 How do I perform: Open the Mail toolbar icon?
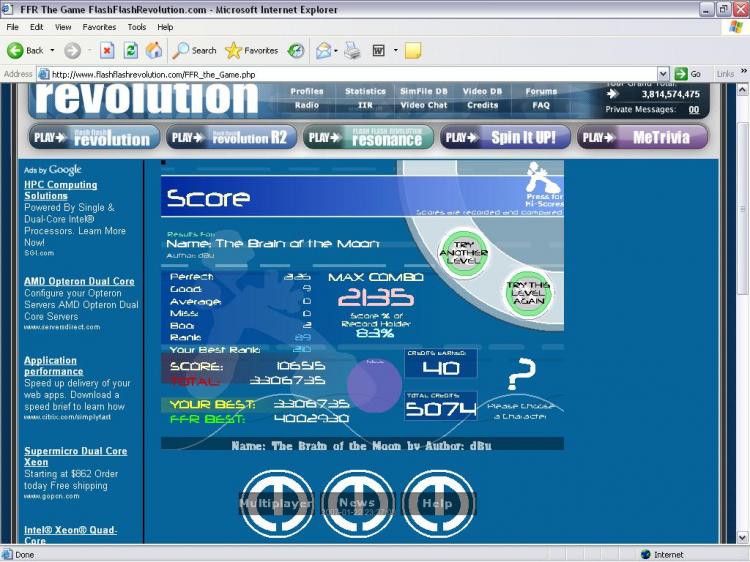323,50
